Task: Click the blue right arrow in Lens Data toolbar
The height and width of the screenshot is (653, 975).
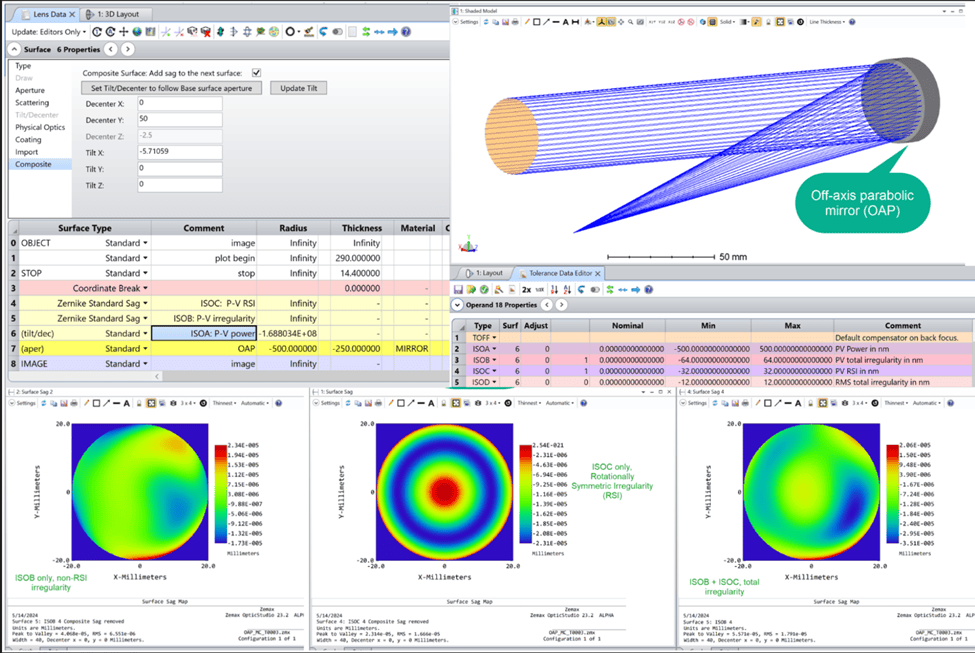Action: click(392, 32)
